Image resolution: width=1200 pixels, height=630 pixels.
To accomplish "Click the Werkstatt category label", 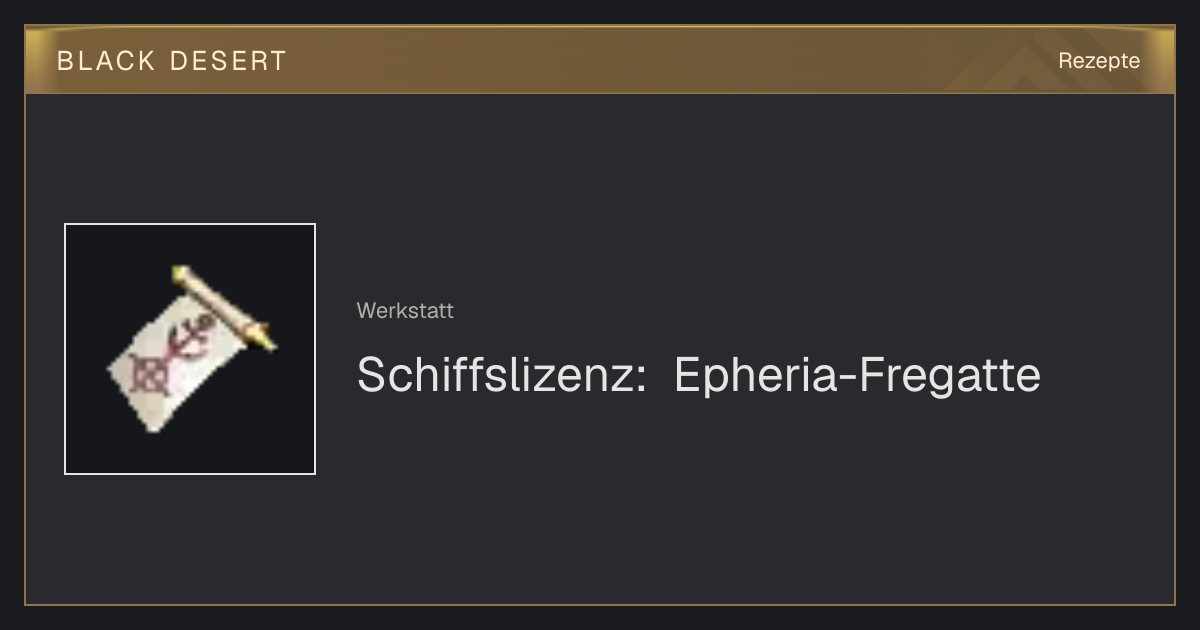I will pos(405,310).
